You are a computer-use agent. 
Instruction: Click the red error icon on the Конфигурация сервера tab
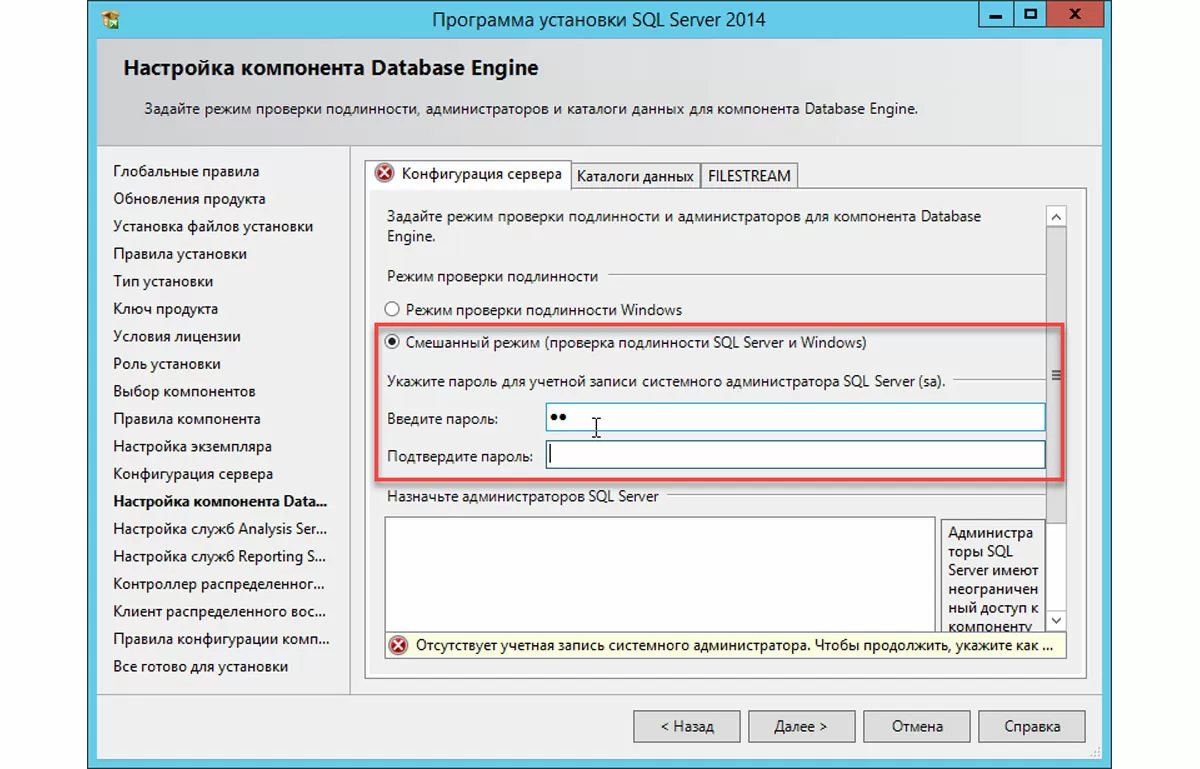pyautogui.click(x=384, y=174)
